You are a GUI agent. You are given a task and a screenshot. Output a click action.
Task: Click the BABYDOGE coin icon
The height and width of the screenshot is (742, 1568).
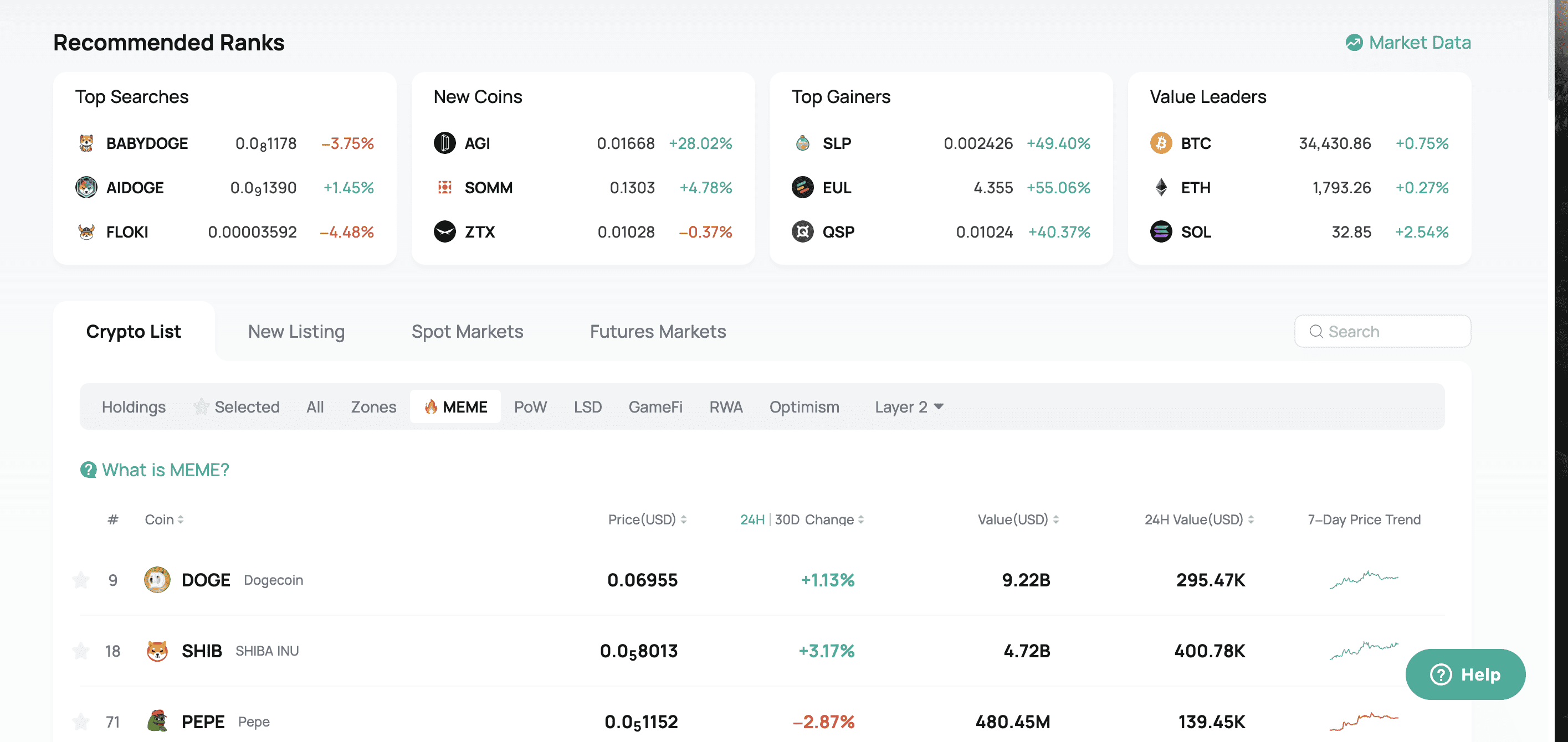point(86,143)
